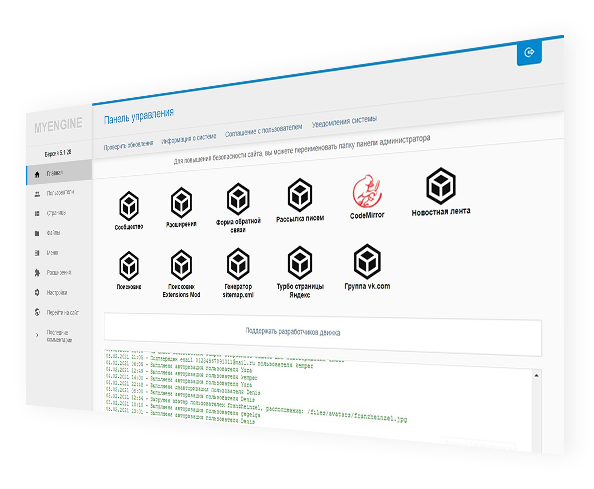Screen dimensions: 594x489
Task: Open the Информация о системе link
Action: pyautogui.click(x=189, y=139)
